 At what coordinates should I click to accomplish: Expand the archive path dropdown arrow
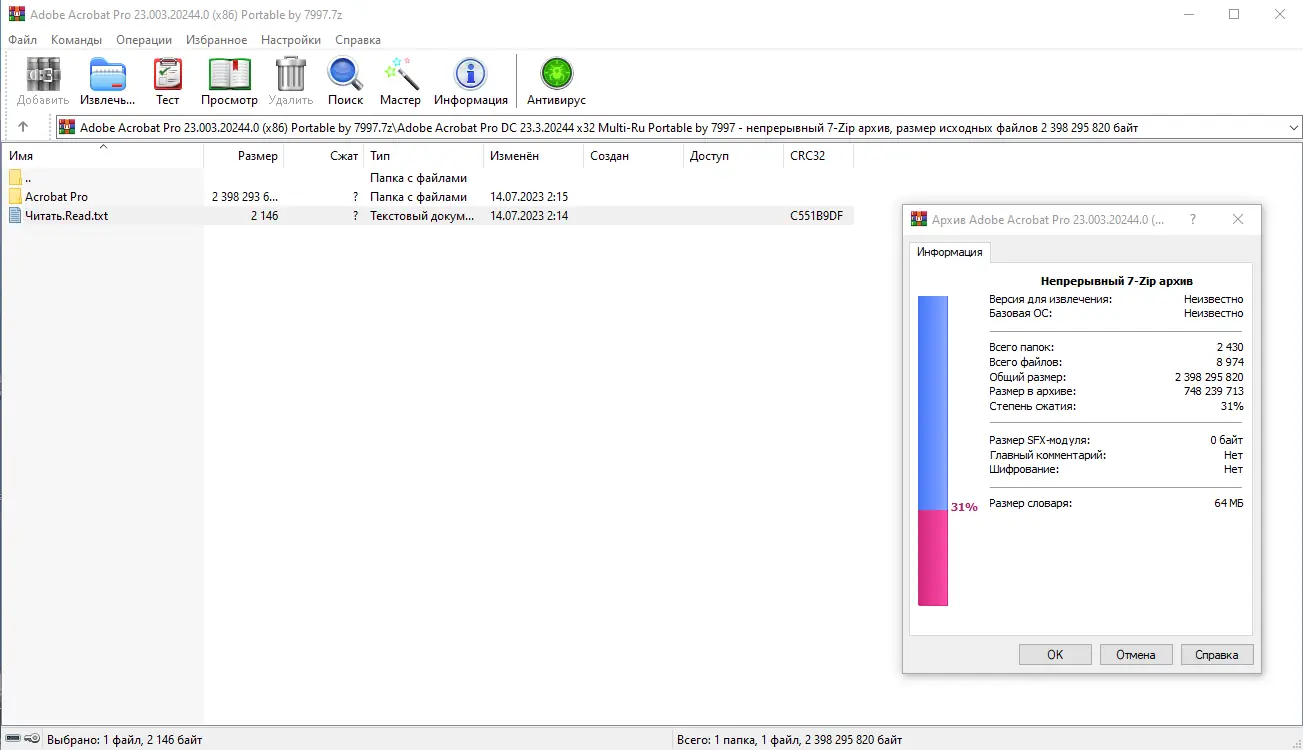1294,128
